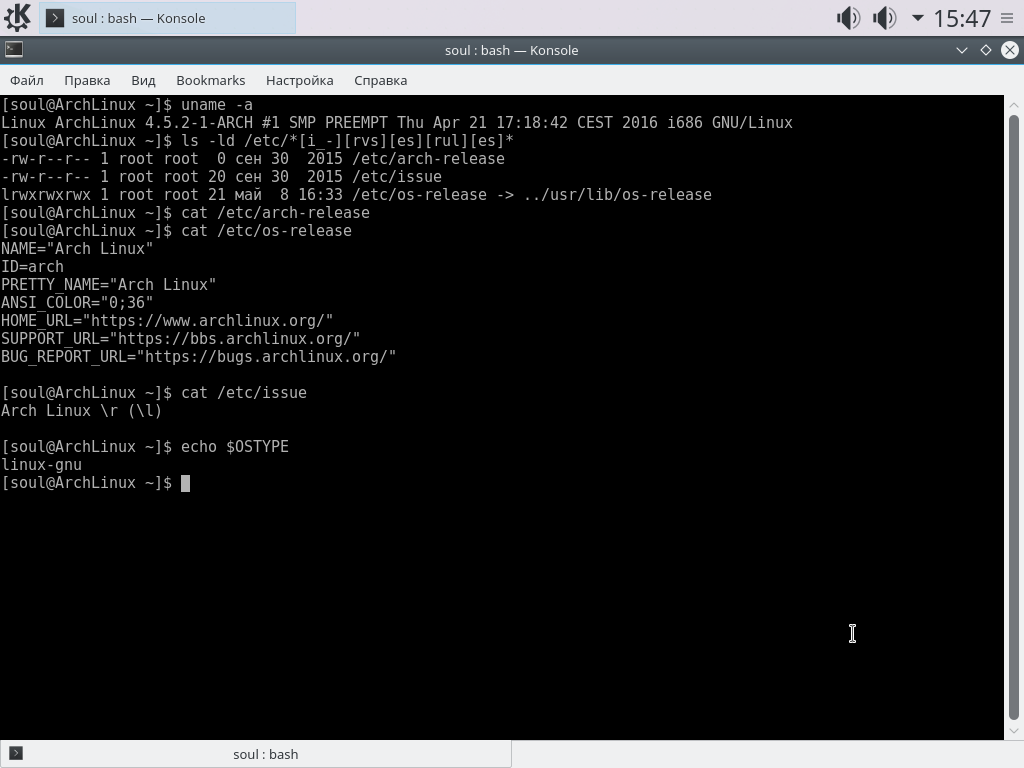1024x768 pixels.
Task: Click the vertical scrollbar handle
Action: [1014, 417]
